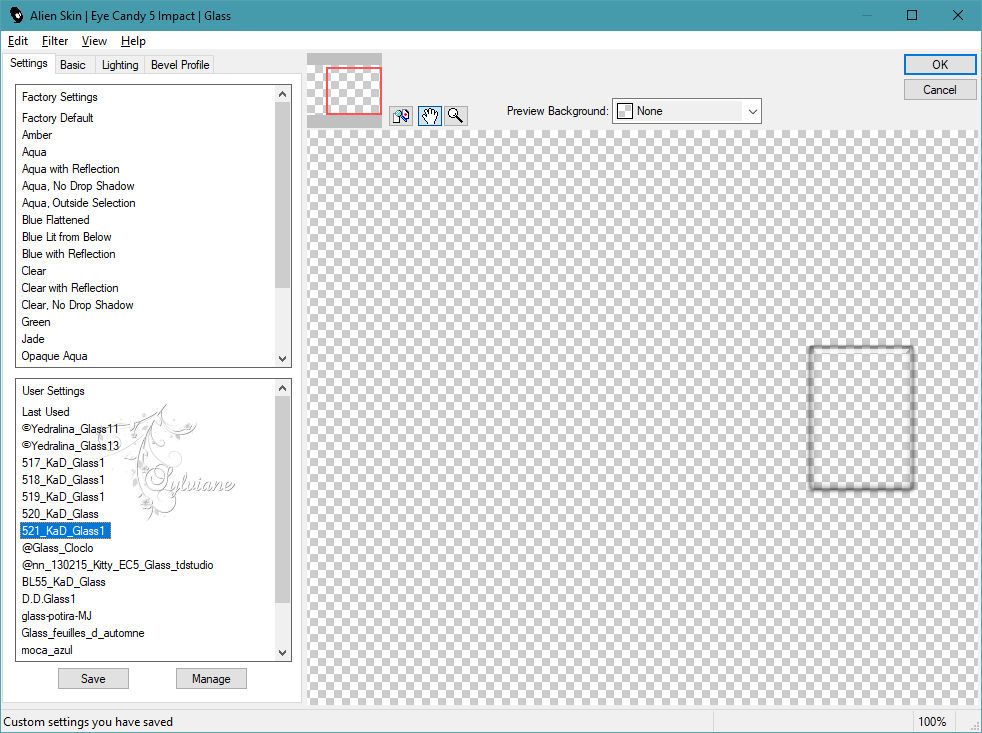
Task: Select the Factory Default preset
Action: tap(58, 118)
